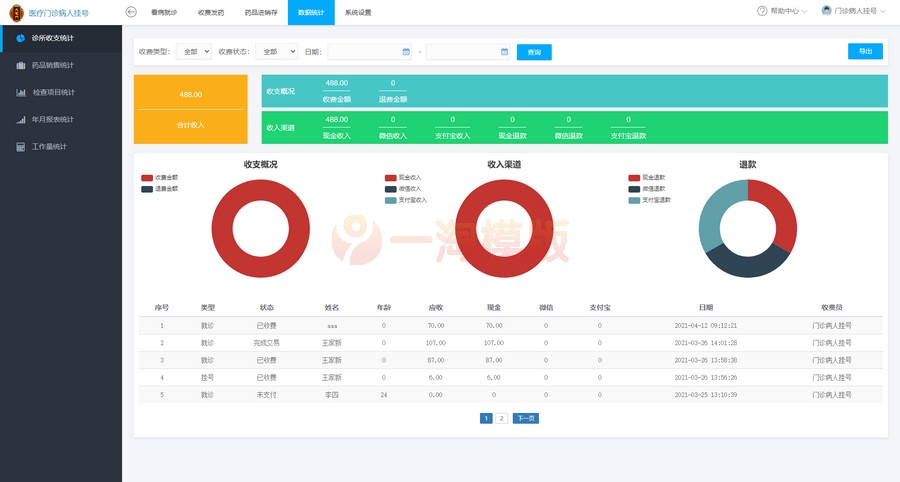Click 支付宝退款 value in green bar

tap(629, 120)
